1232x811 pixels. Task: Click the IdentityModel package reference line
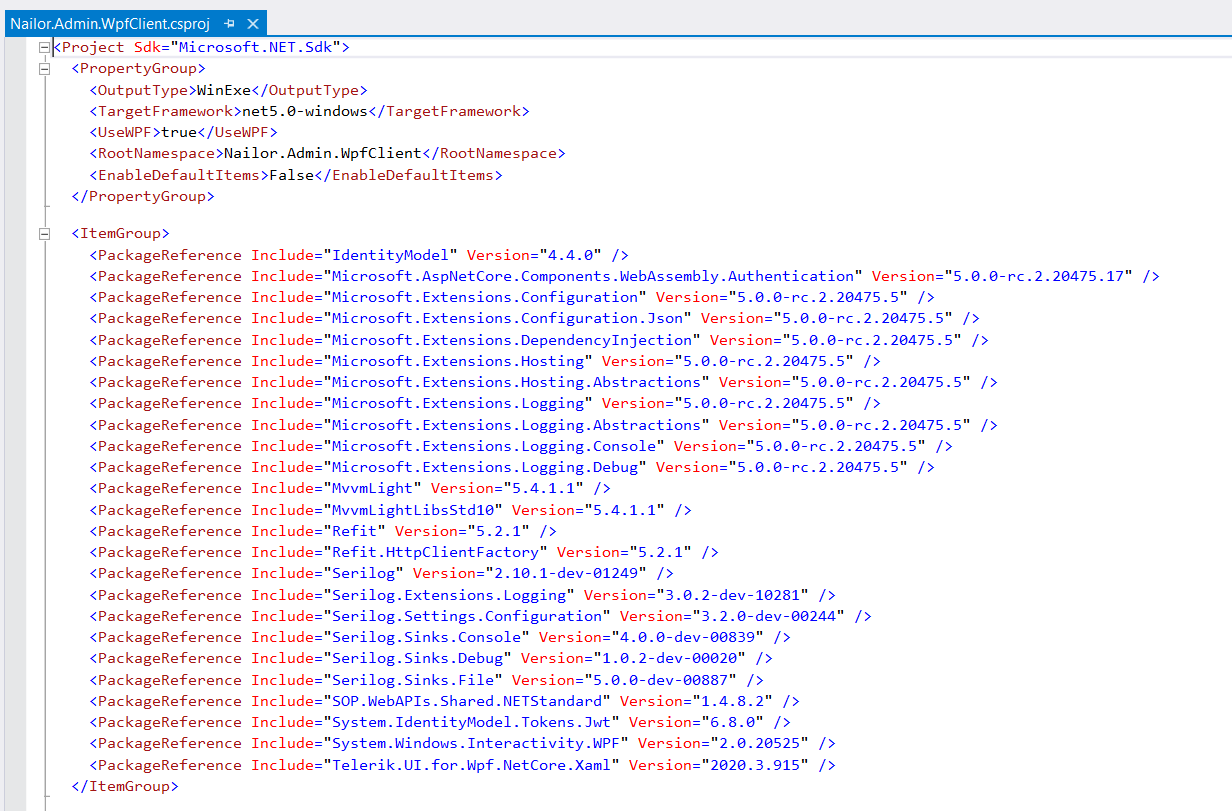tap(390, 254)
